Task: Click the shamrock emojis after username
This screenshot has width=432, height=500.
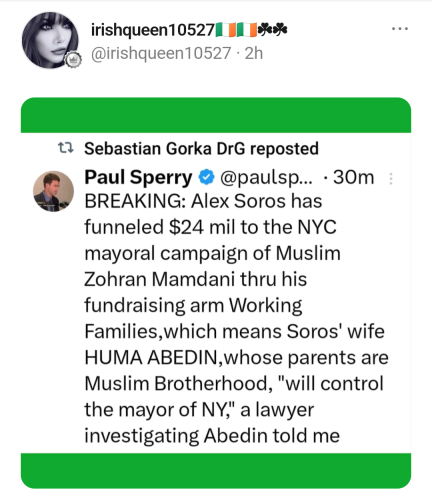Action: [x=273, y=29]
